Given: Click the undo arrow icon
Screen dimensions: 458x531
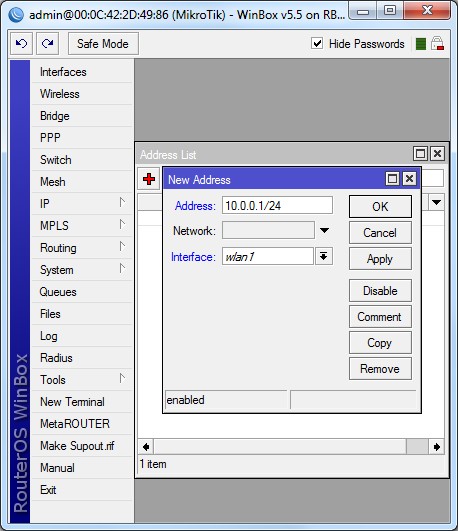Looking at the screenshot, I should tap(21, 43).
